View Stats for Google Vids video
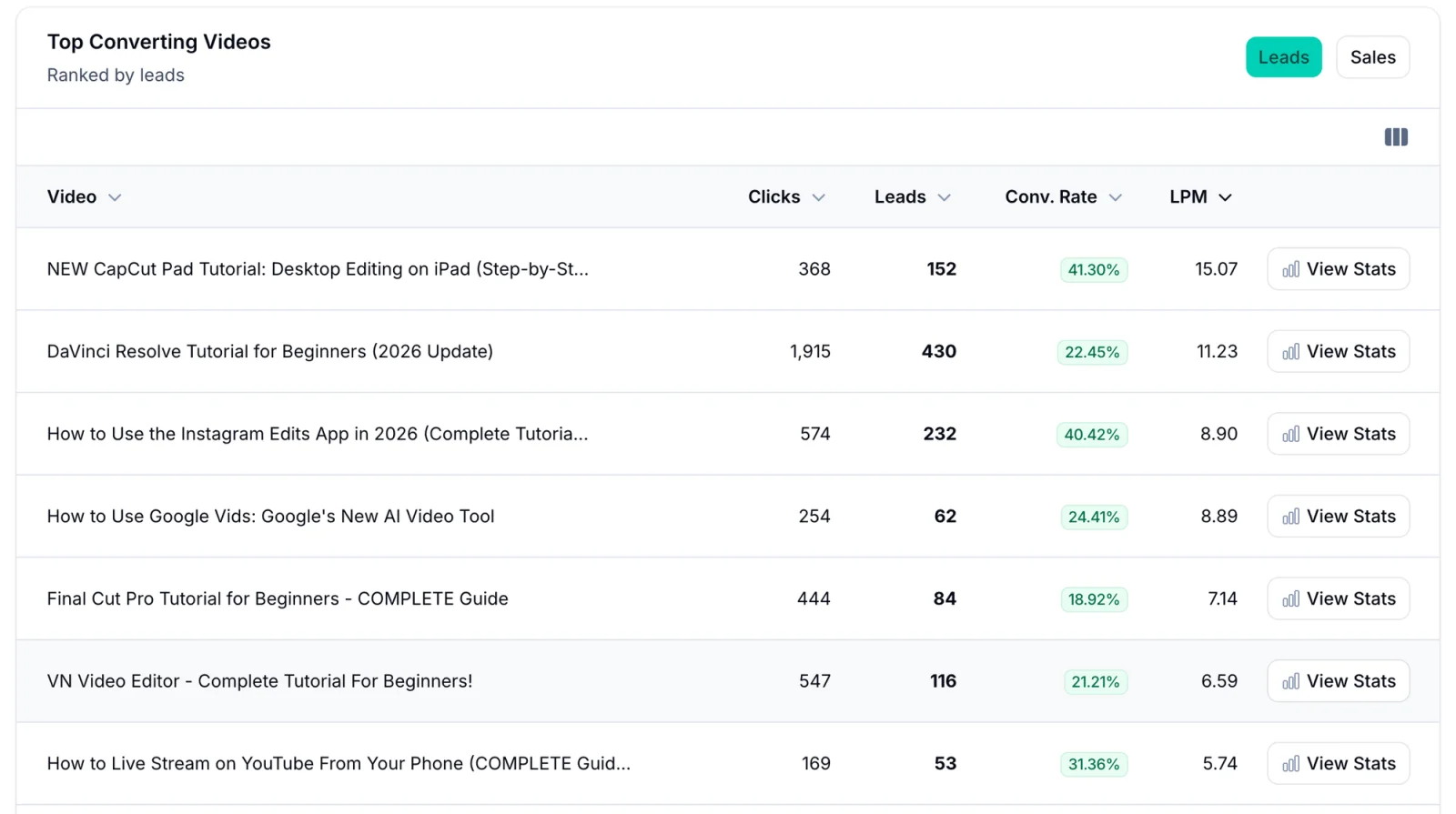Image resolution: width=1456 pixels, height=814 pixels. [x=1338, y=516]
